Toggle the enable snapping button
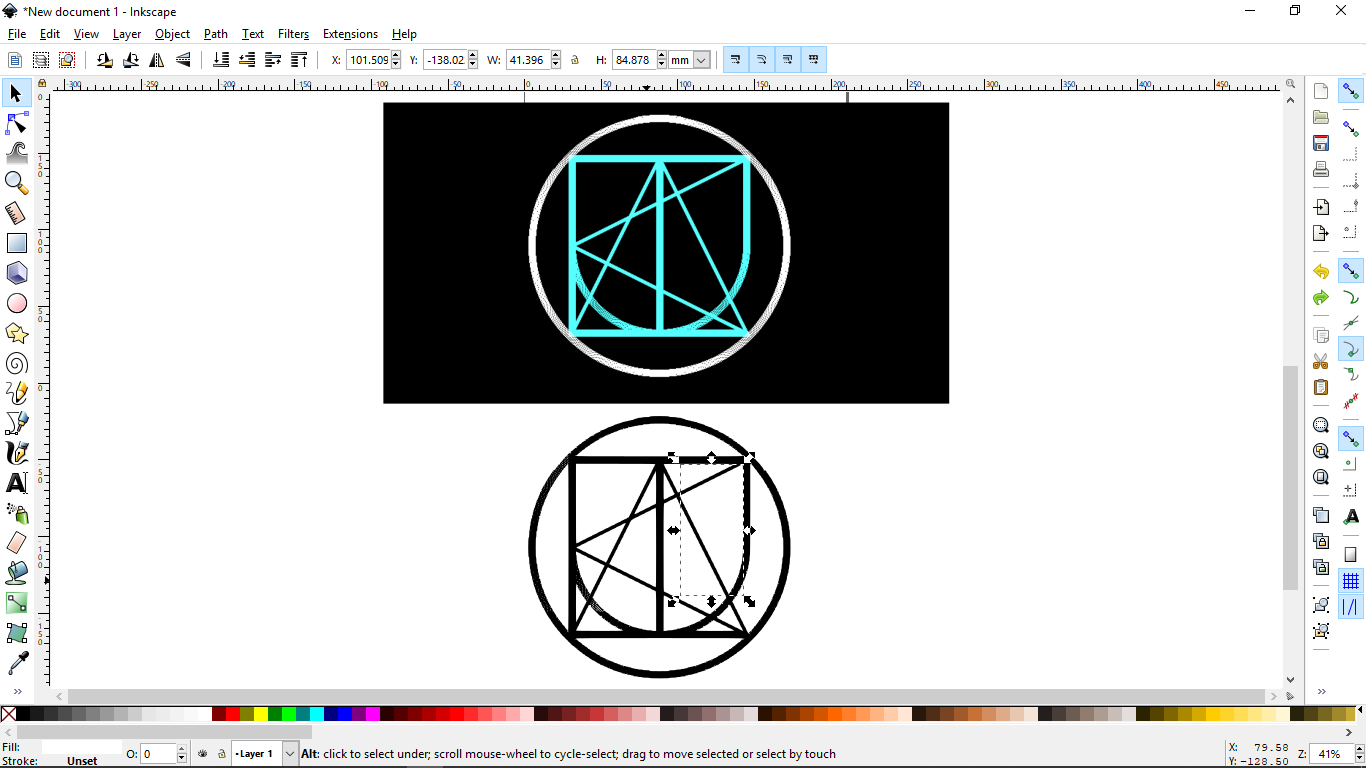 click(x=1351, y=91)
